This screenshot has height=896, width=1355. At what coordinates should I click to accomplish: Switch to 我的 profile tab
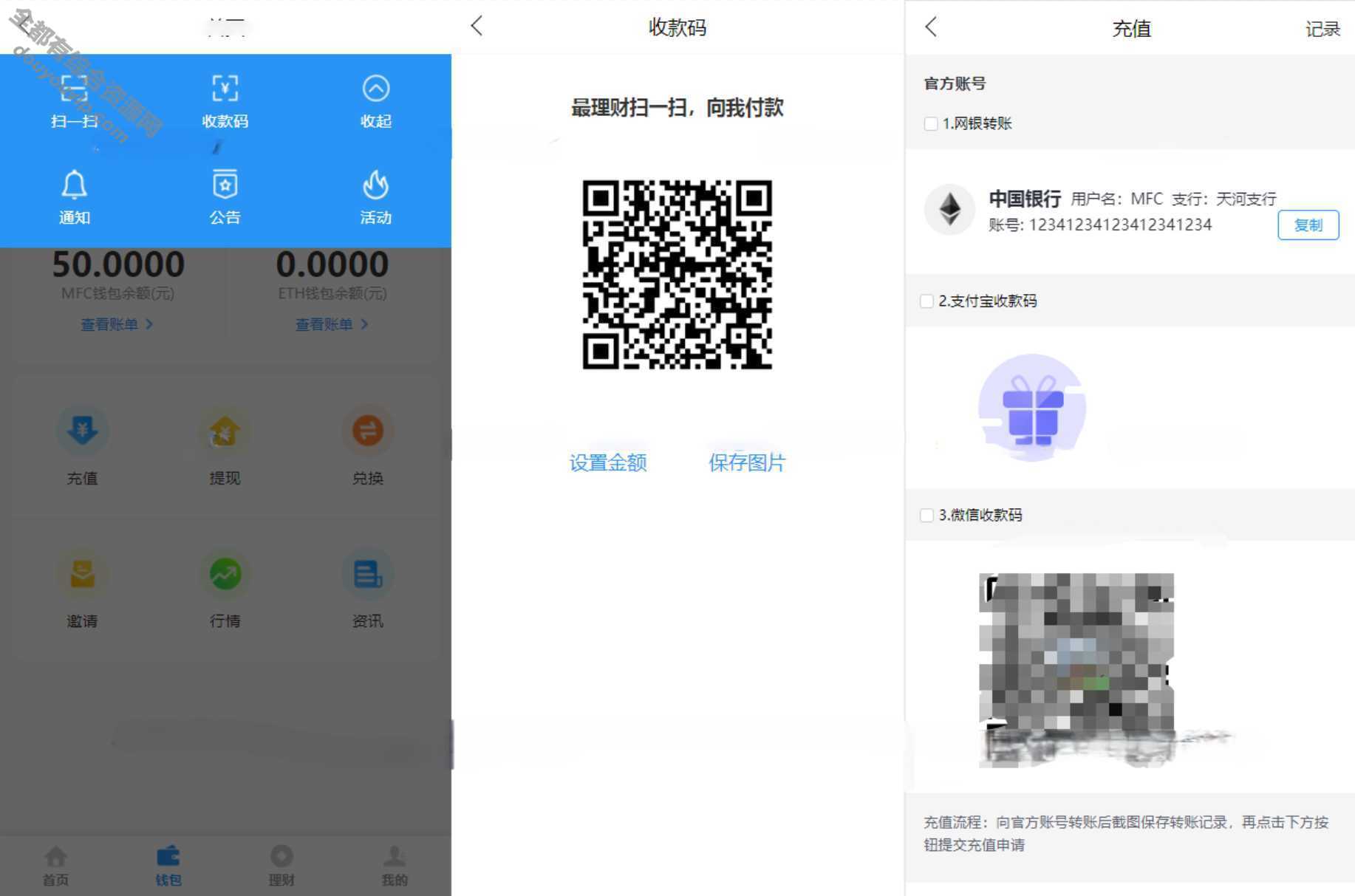[395, 866]
